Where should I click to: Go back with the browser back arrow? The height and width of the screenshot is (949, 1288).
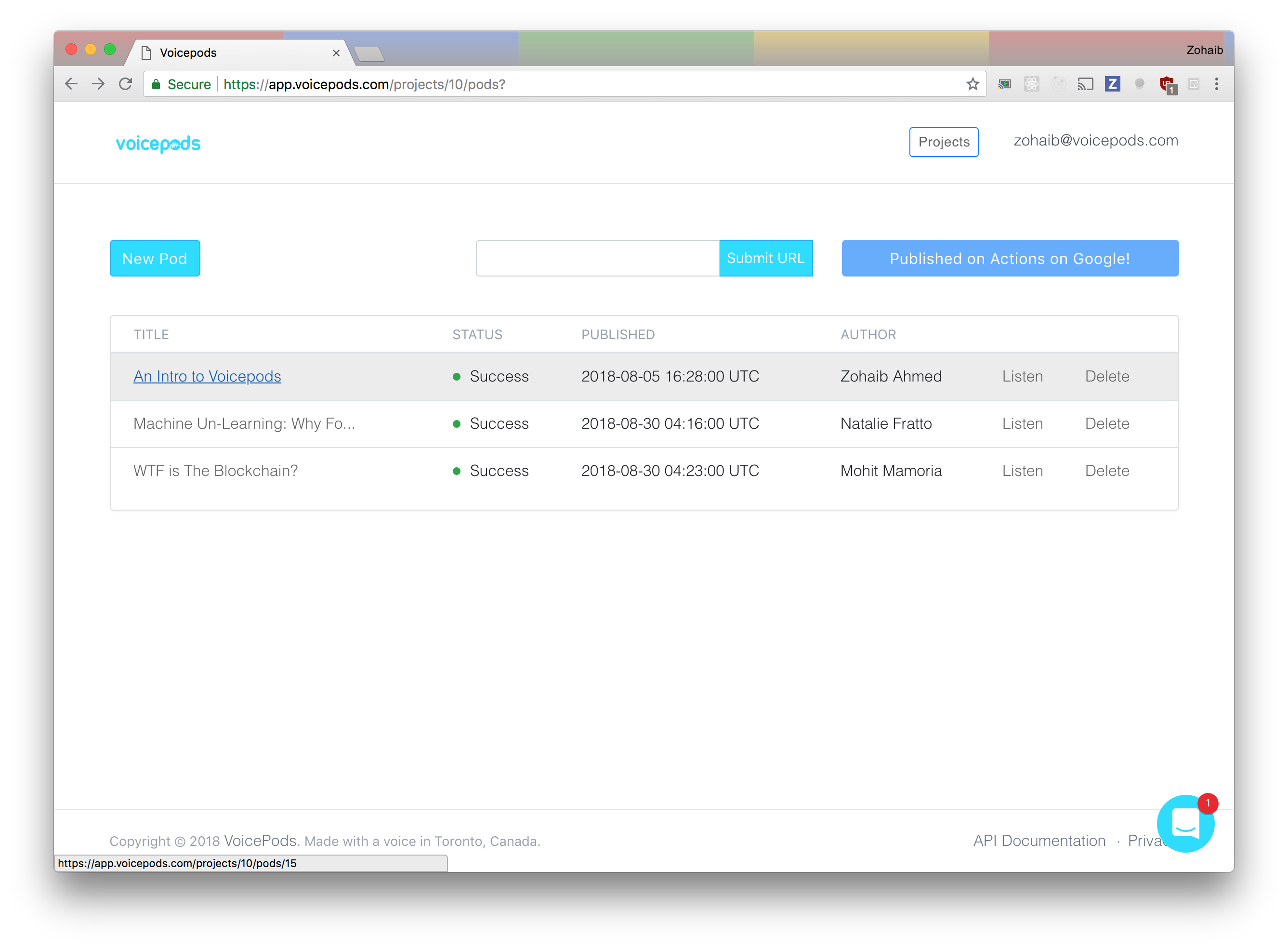pyautogui.click(x=71, y=84)
